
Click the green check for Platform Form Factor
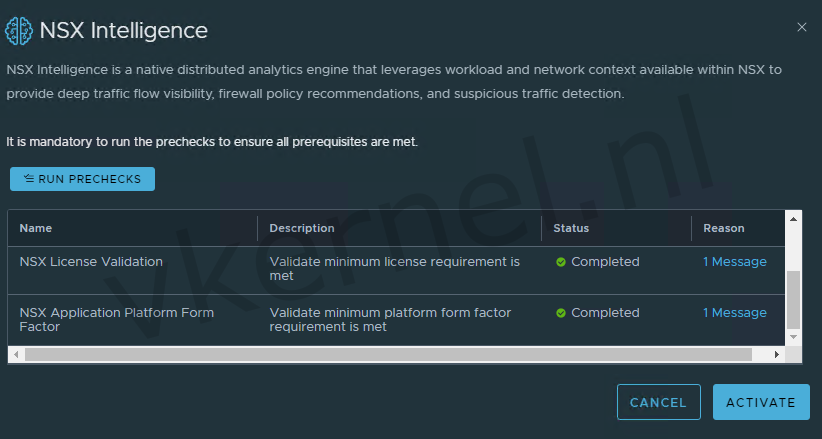561,313
